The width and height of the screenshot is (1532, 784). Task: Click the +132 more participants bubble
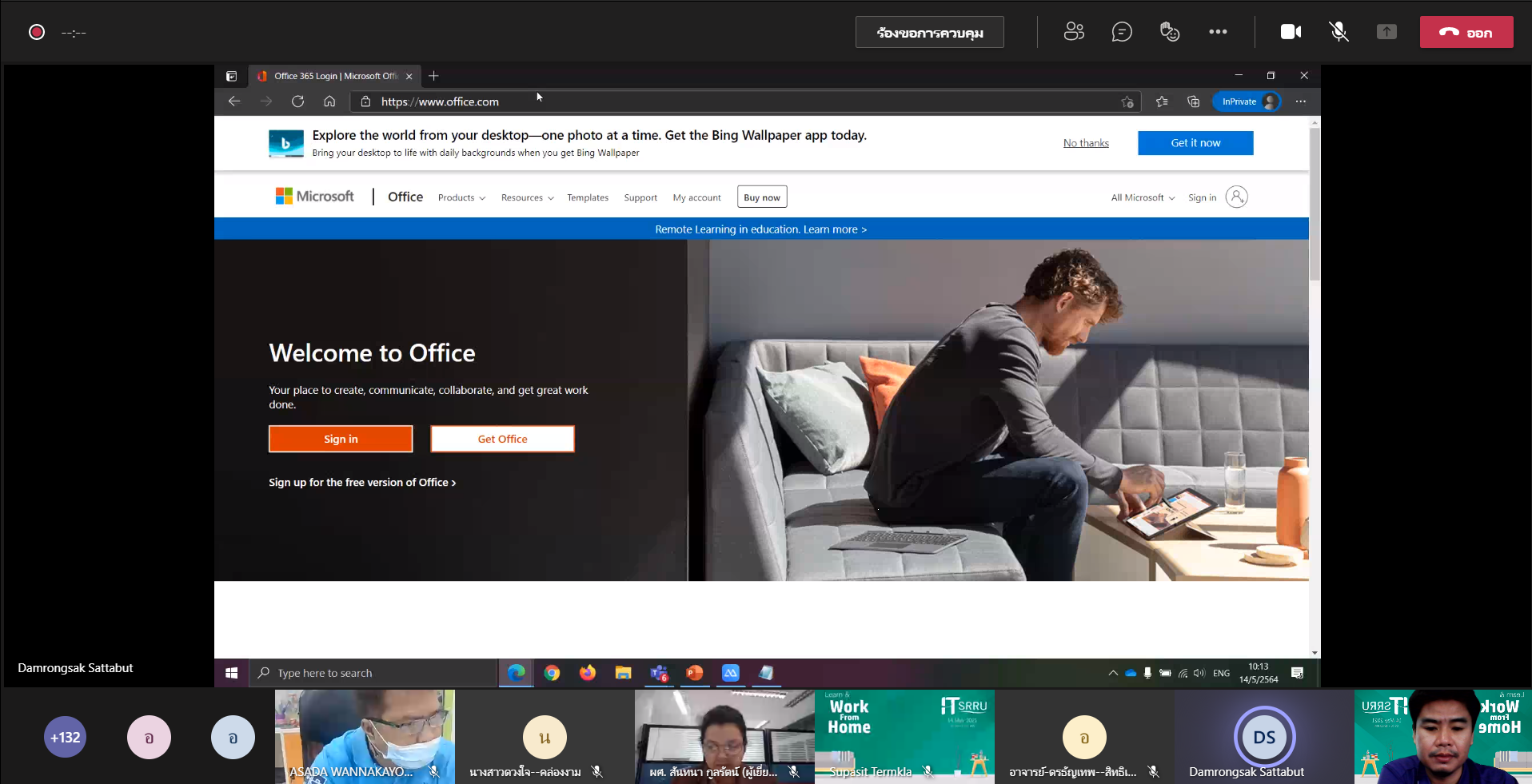(66, 738)
